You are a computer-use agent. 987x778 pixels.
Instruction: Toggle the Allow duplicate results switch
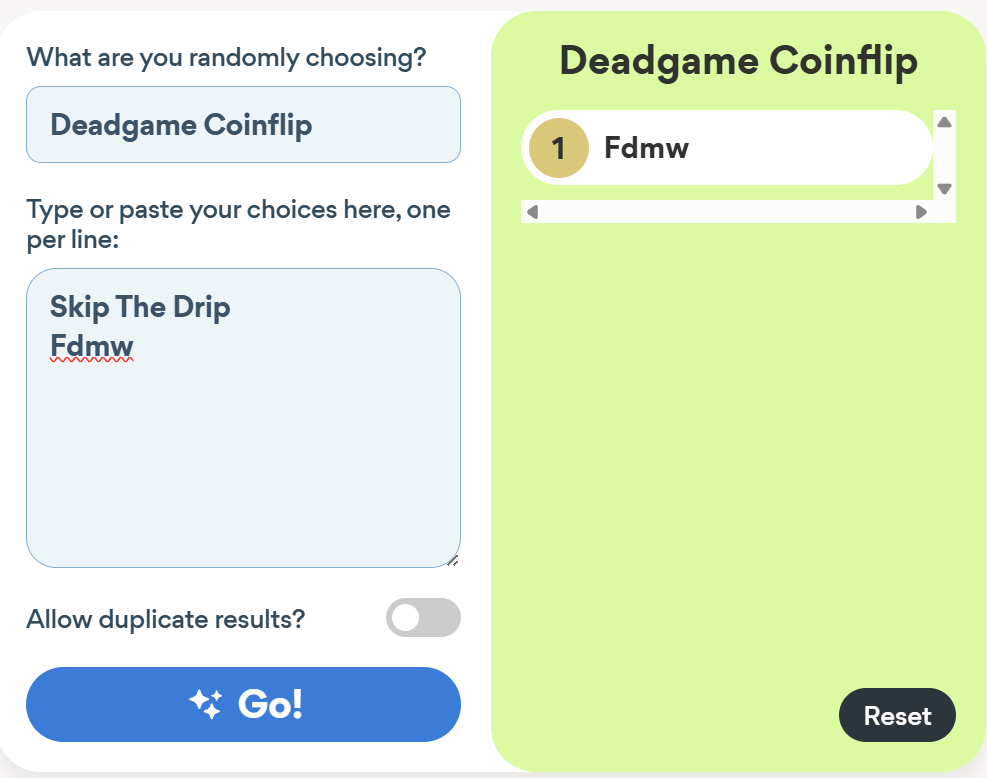(x=423, y=617)
